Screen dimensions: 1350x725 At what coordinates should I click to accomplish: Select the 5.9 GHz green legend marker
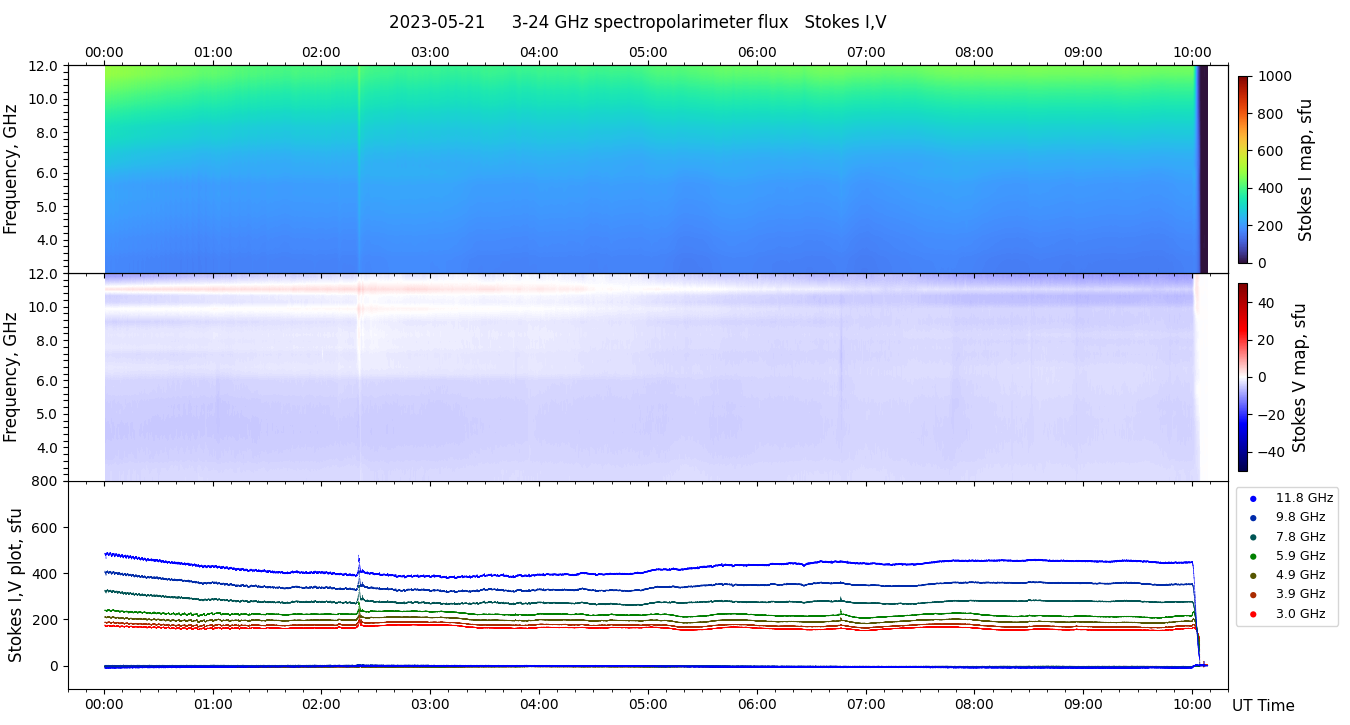tap(1253, 556)
